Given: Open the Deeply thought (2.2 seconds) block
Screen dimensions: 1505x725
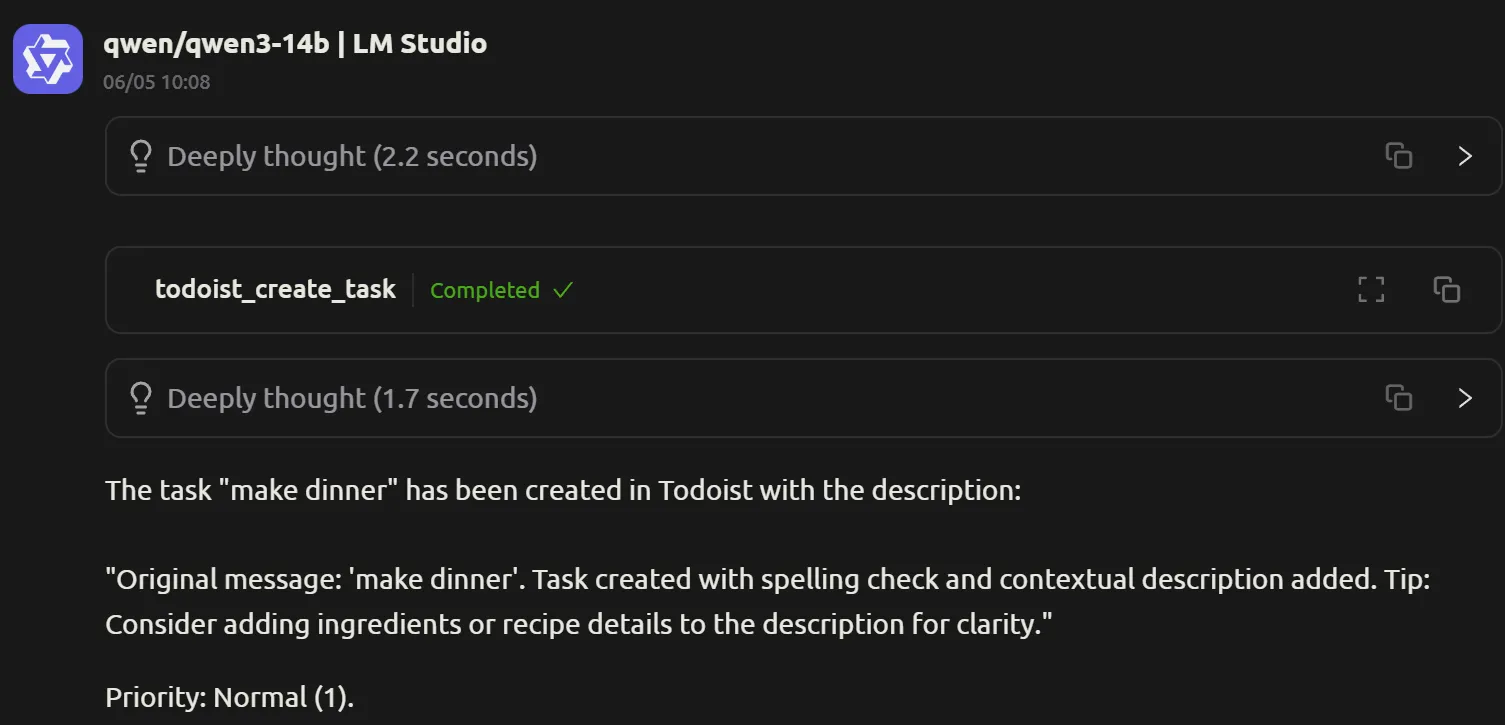Looking at the screenshot, I should [x=803, y=156].
